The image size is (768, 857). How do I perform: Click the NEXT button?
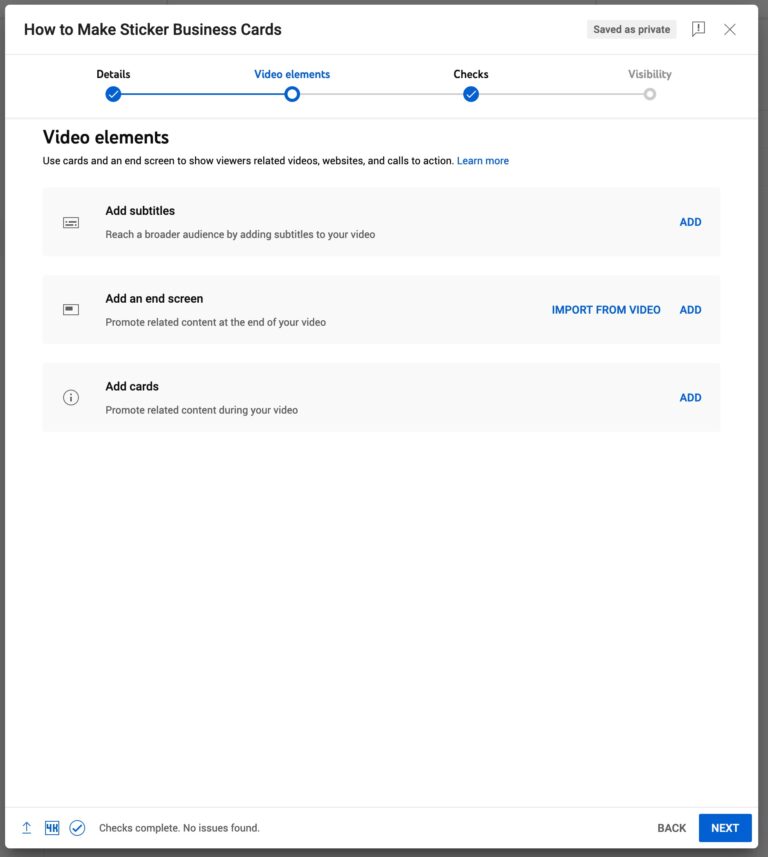pos(724,827)
